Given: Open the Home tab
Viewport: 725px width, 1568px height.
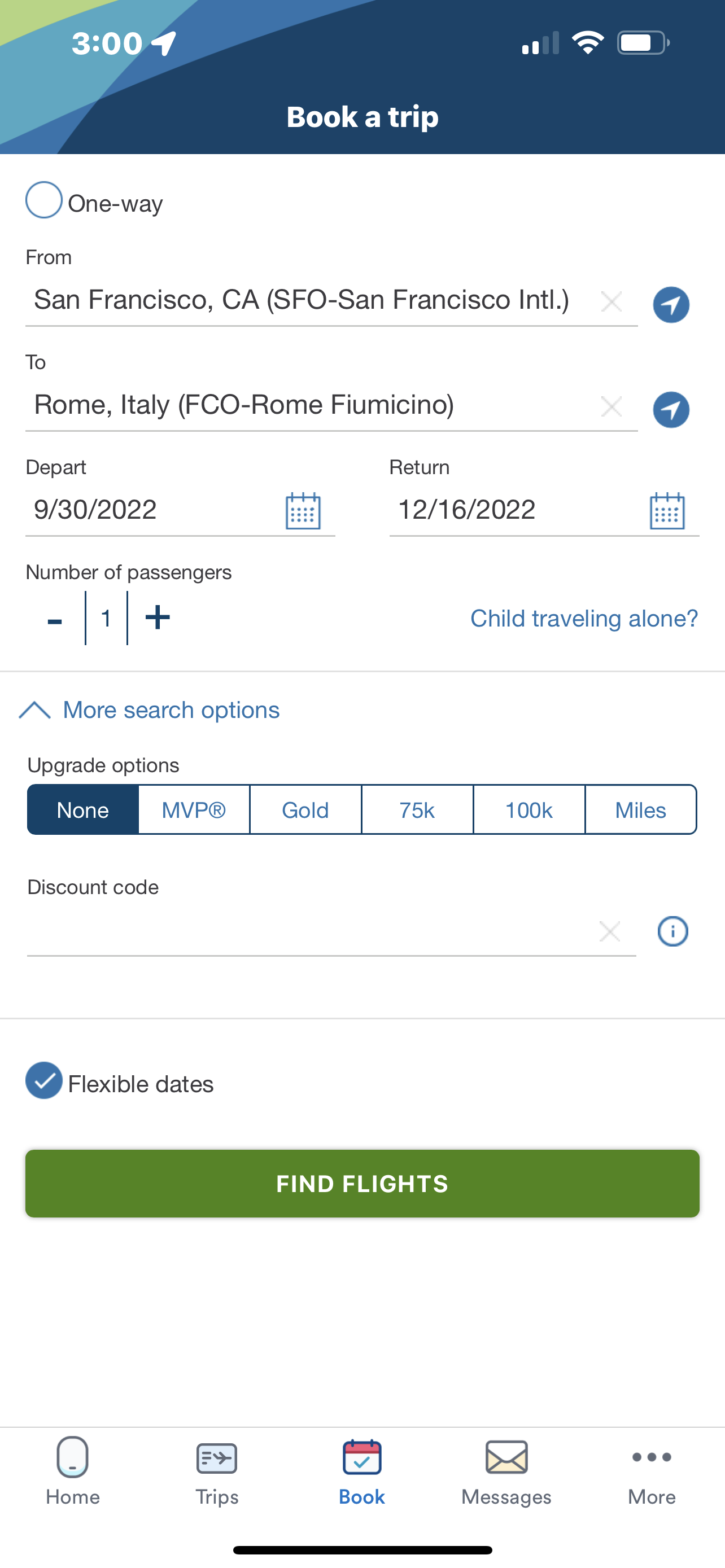Looking at the screenshot, I should click(x=72, y=1473).
